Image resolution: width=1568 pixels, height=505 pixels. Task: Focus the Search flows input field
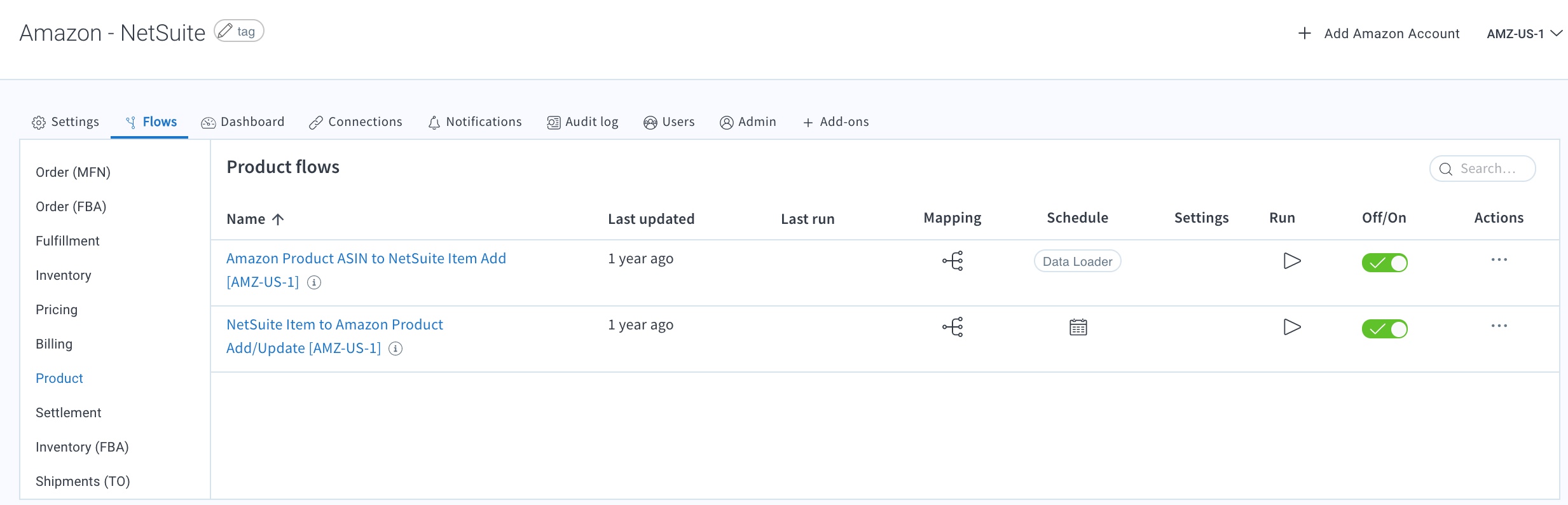[1483, 169]
